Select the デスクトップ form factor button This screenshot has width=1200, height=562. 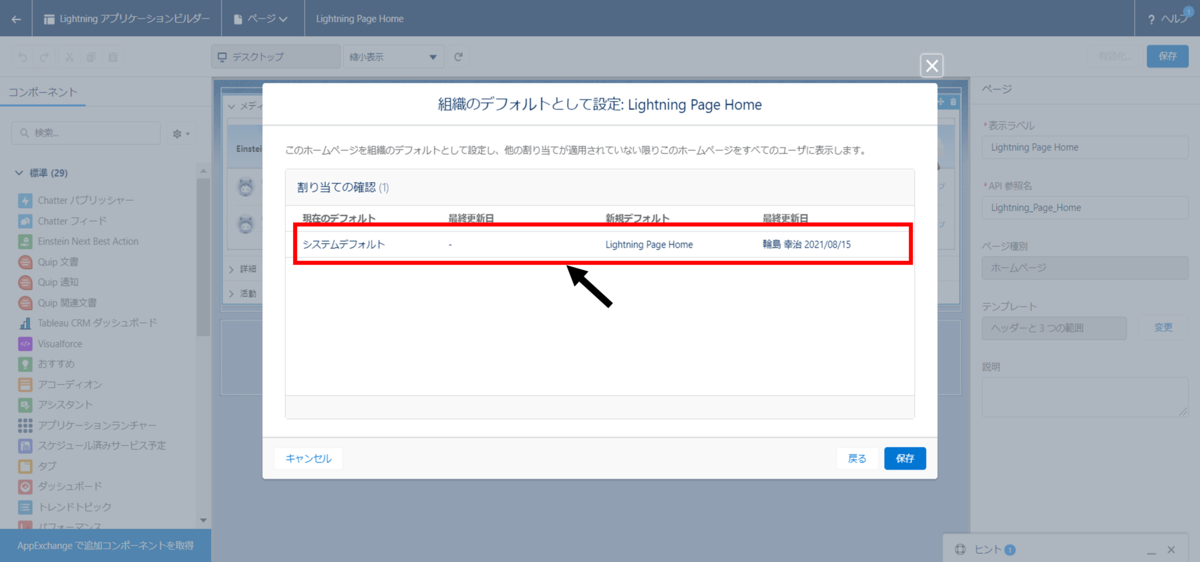[276, 57]
